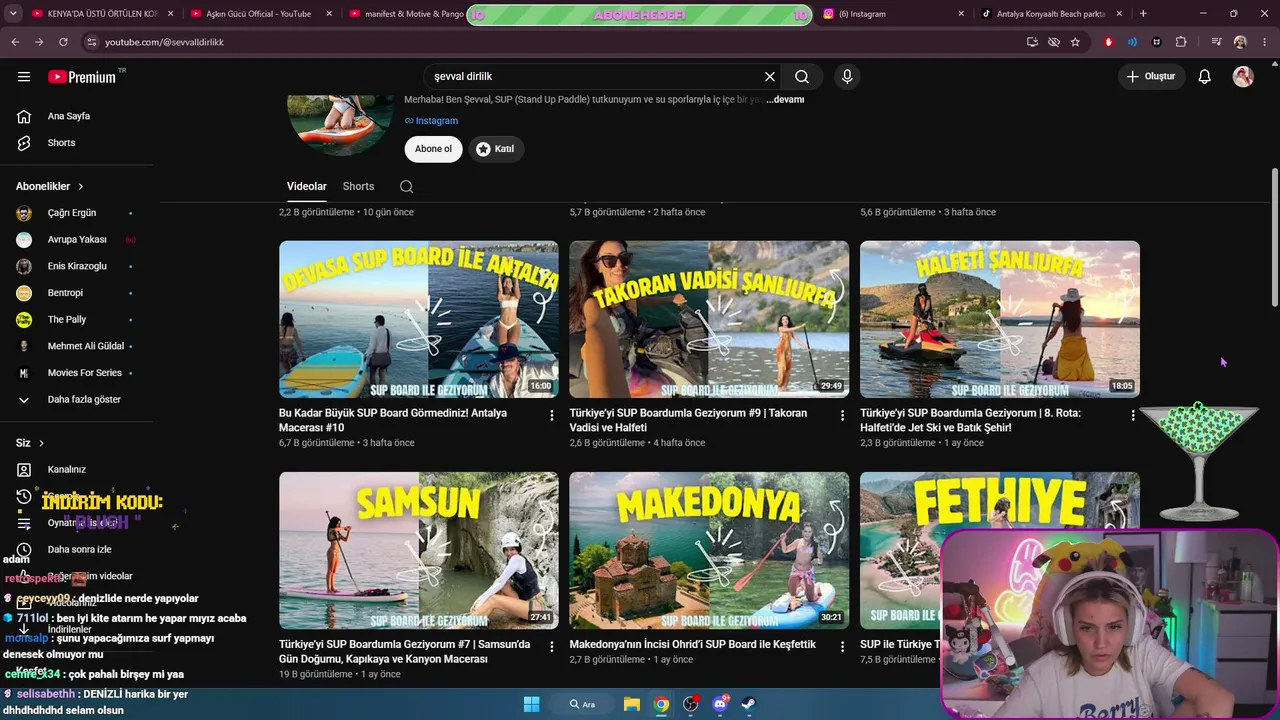The height and width of the screenshot is (720, 1280).
Task: Open the Halfeti Şanlıurfa video thumbnail
Action: (1000, 319)
